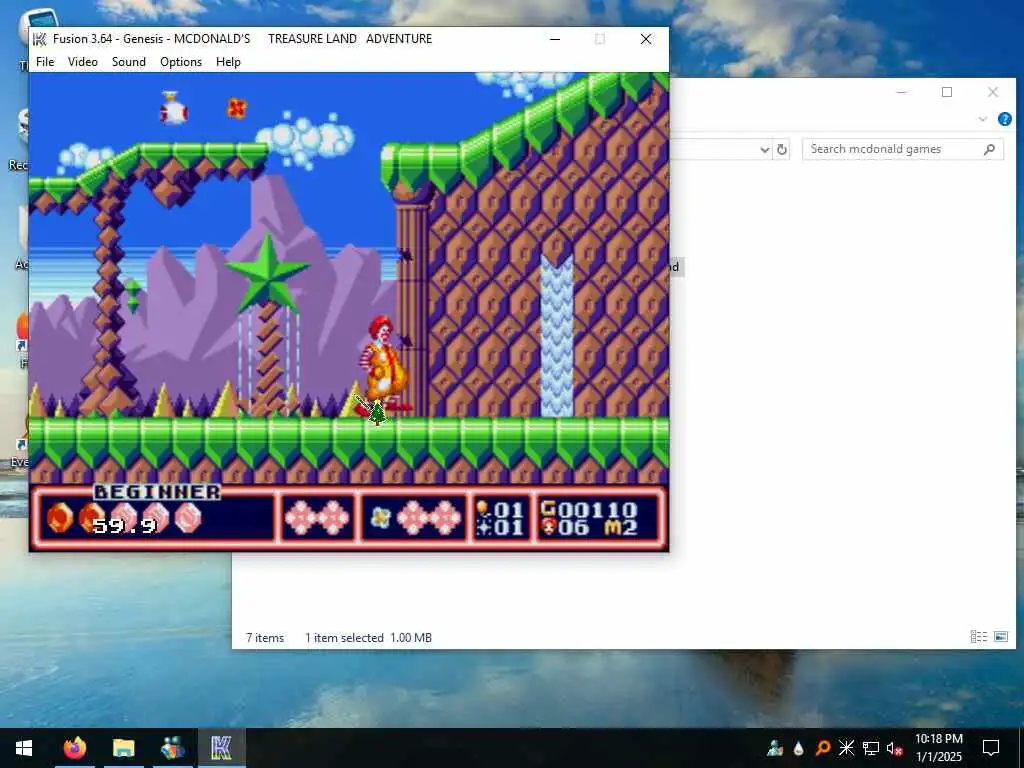Expand the ribbon chevron in File Explorer

pos(983,119)
